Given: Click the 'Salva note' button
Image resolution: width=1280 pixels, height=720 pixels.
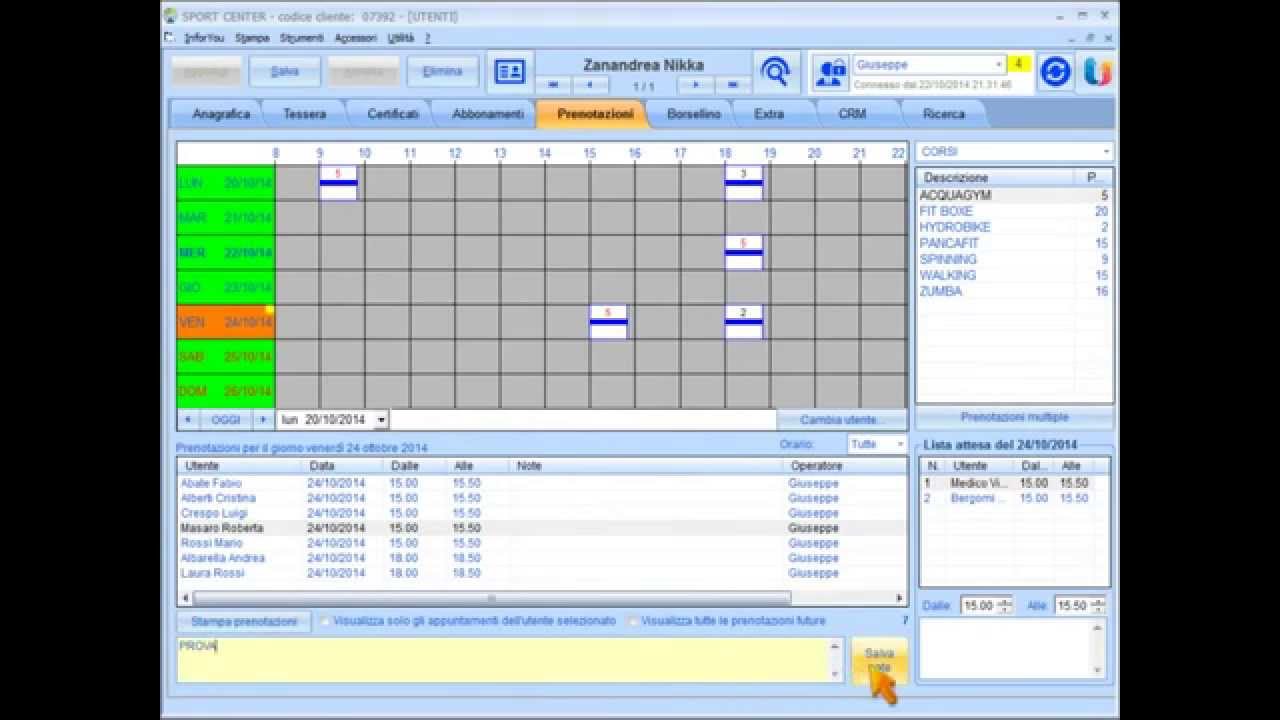Looking at the screenshot, I should (879, 660).
